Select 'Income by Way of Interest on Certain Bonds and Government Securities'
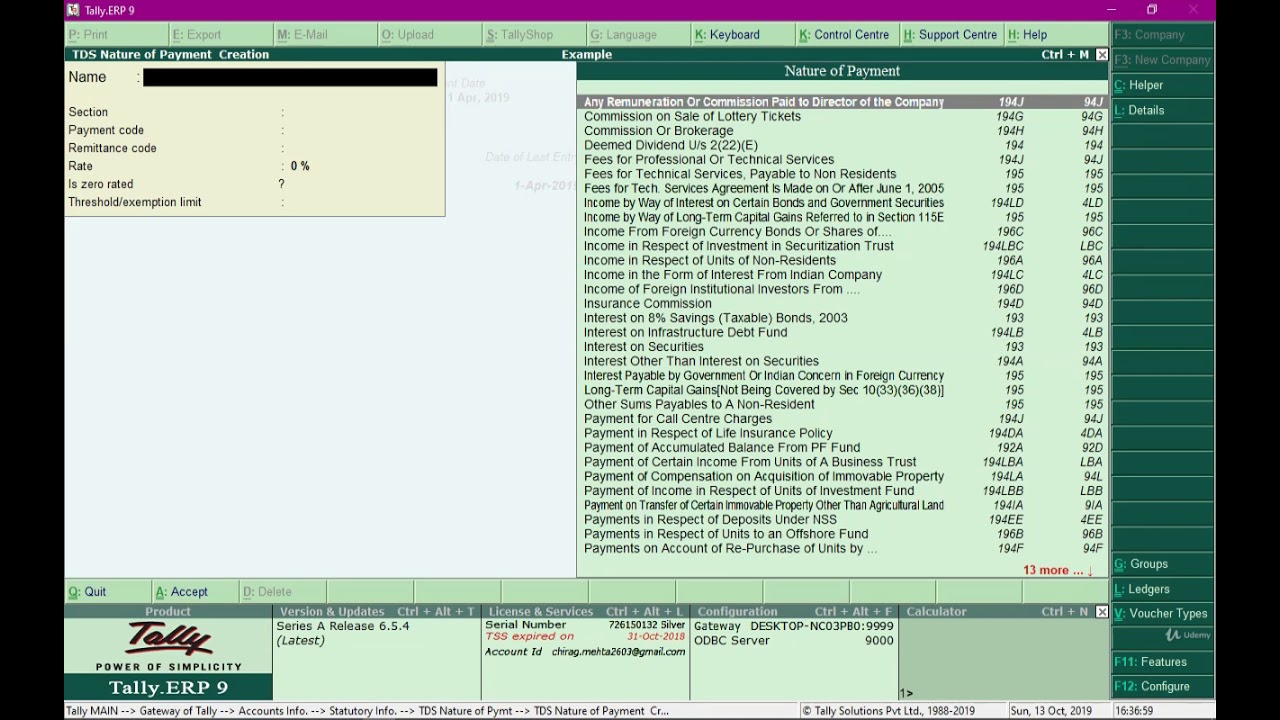 coord(843,203)
